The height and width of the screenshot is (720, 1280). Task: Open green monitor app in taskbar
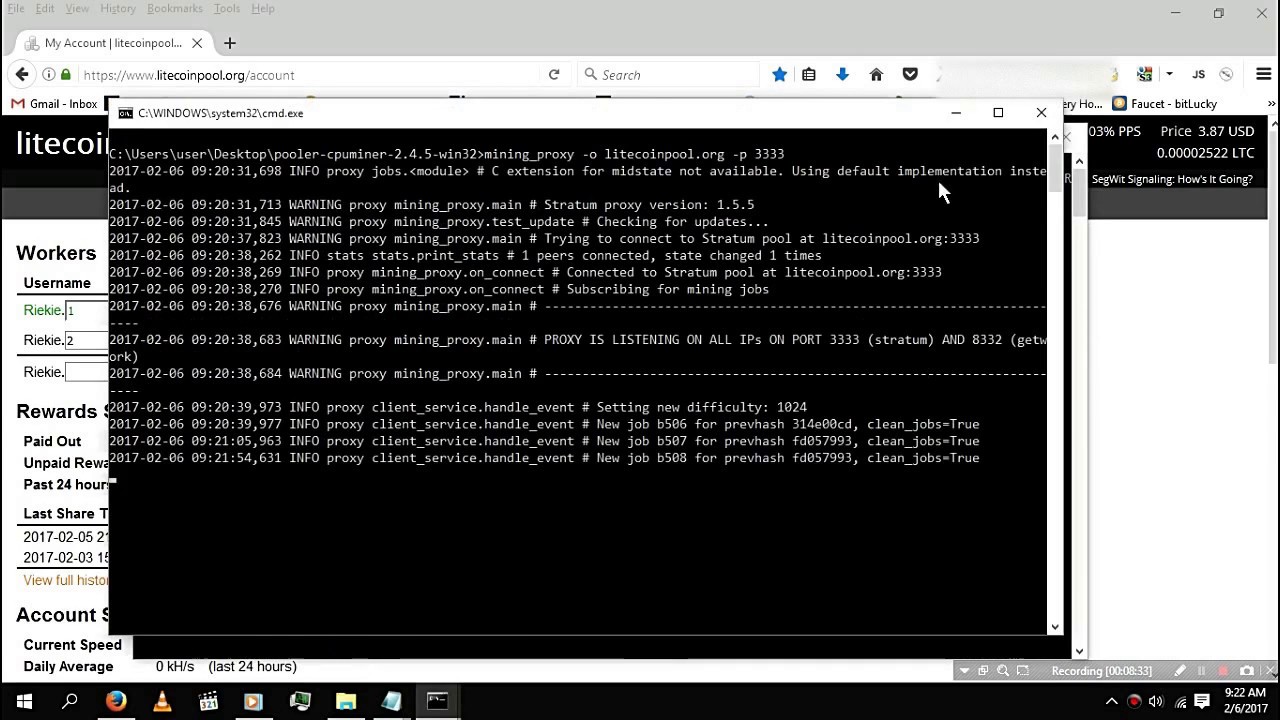(299, 701)
